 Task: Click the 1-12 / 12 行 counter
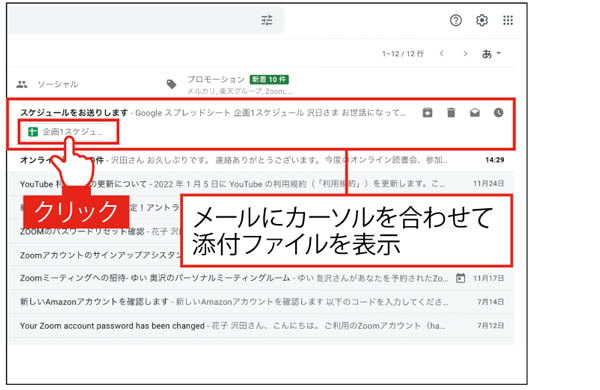point(403,54)
